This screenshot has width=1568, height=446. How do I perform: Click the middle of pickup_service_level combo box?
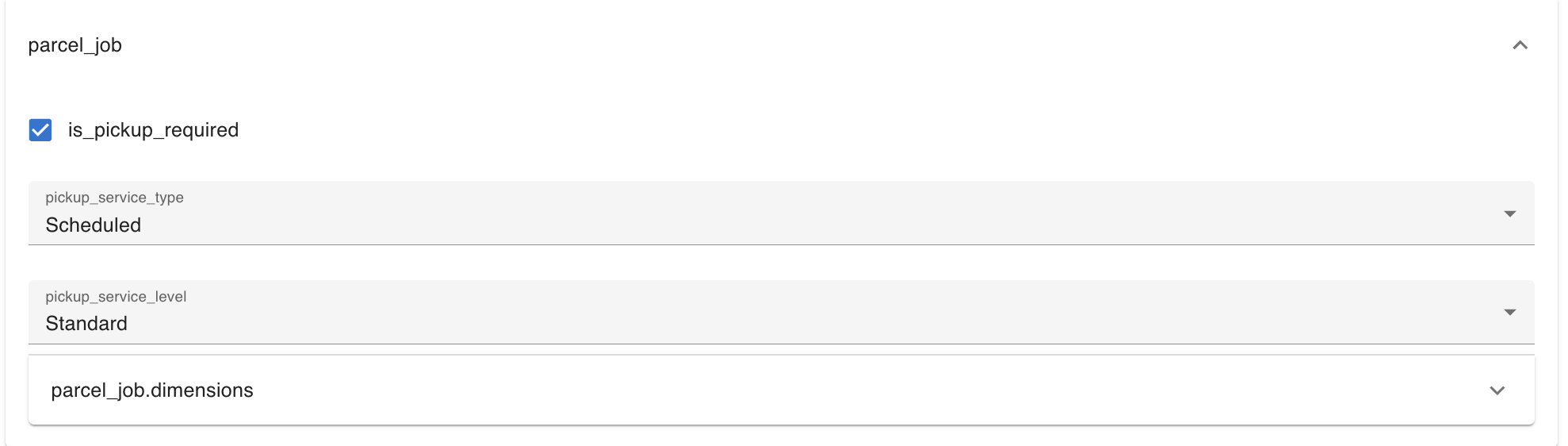point(781,313)
